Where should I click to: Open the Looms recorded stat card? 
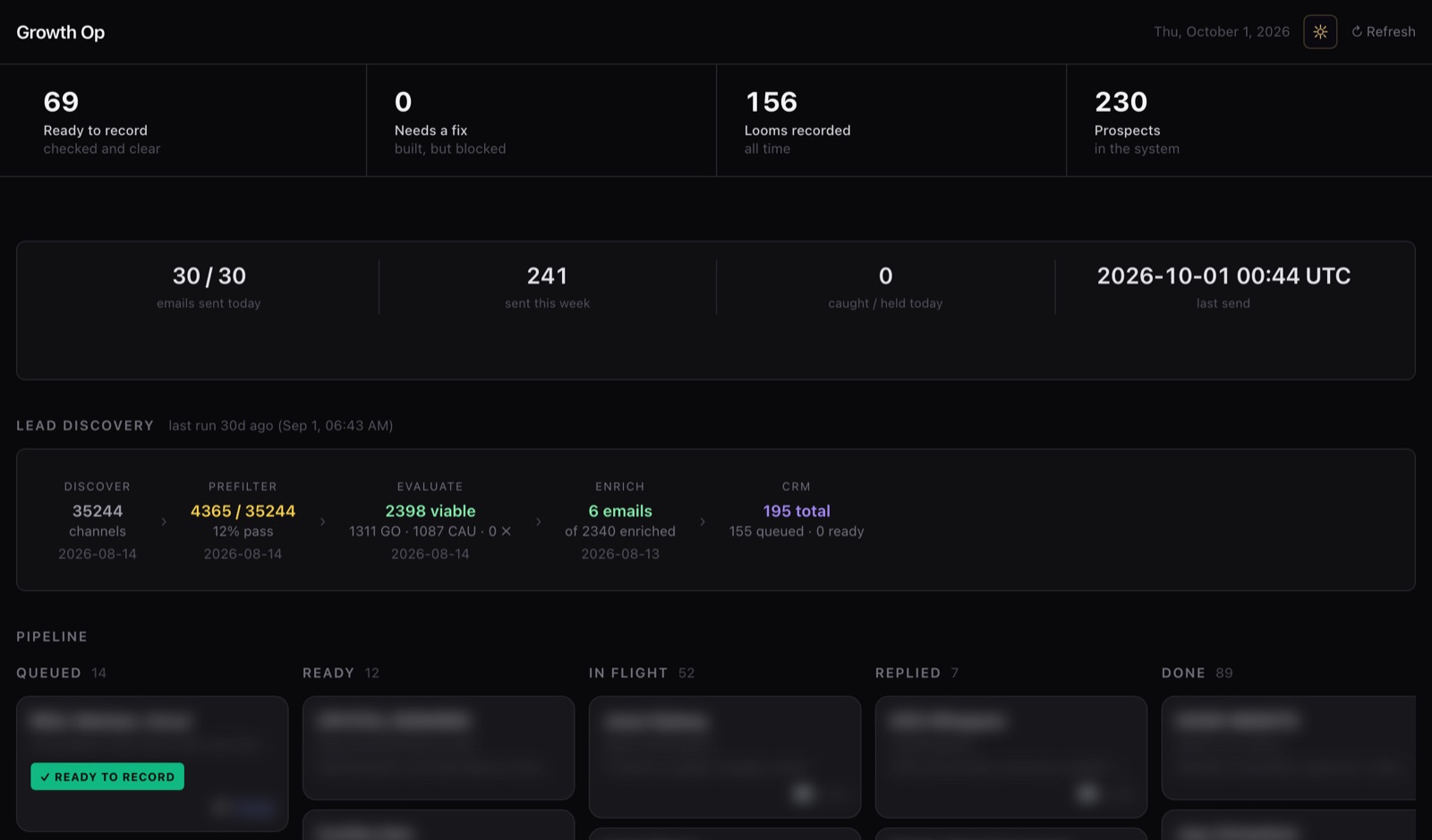pyautogui.click(x=891, y=121)
